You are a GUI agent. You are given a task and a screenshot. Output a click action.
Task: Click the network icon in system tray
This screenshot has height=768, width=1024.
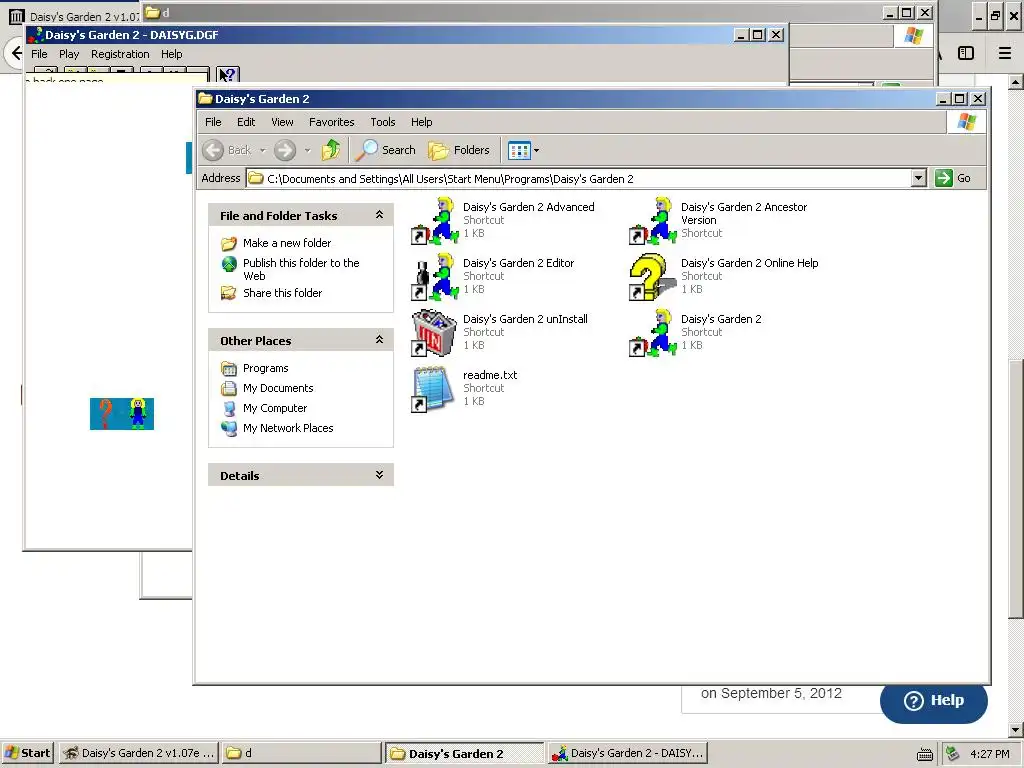click(x=953, y=754)
